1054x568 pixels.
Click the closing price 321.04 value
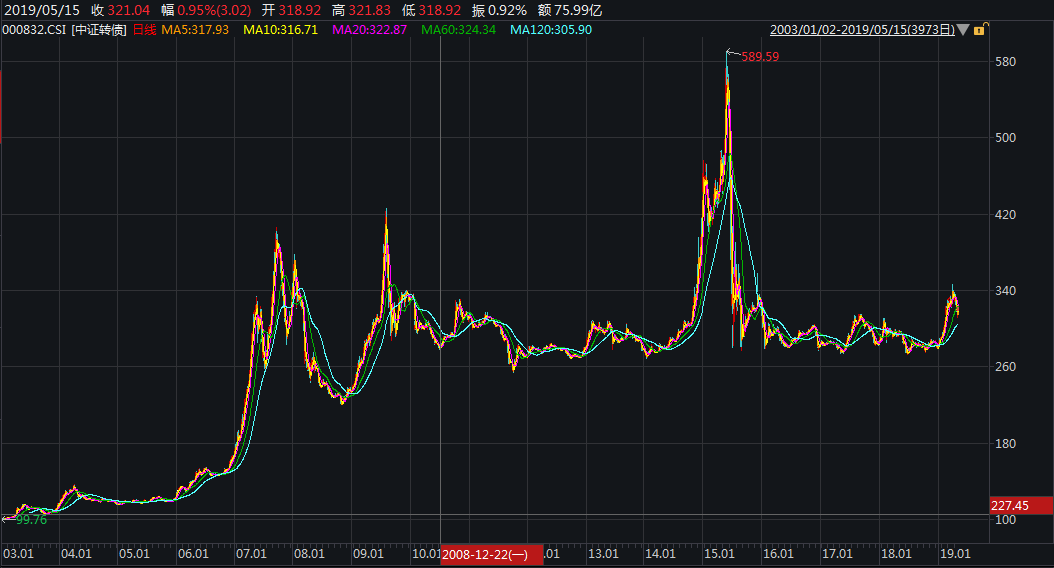128,10
